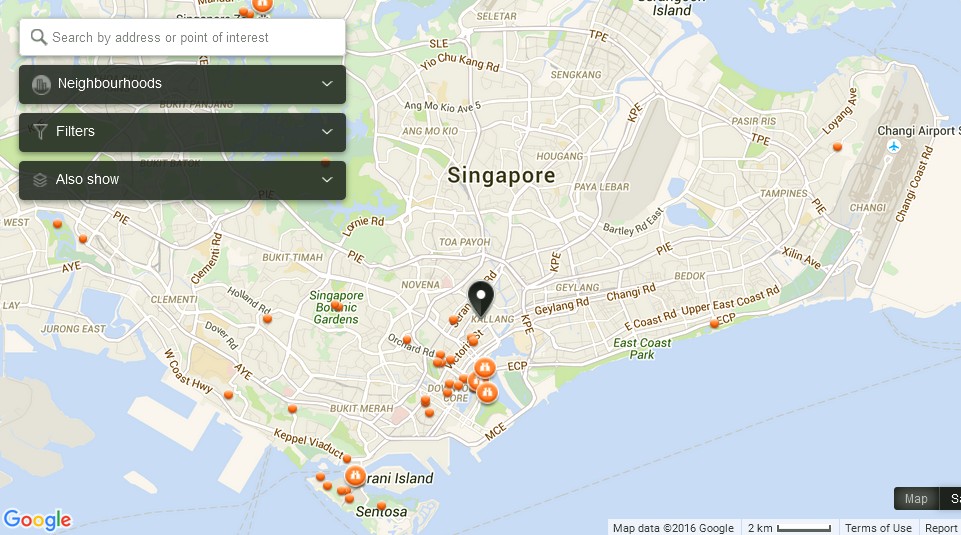Open Google logo link
The width and height of the screenshot is (961, 535).
tap(37, 520)
